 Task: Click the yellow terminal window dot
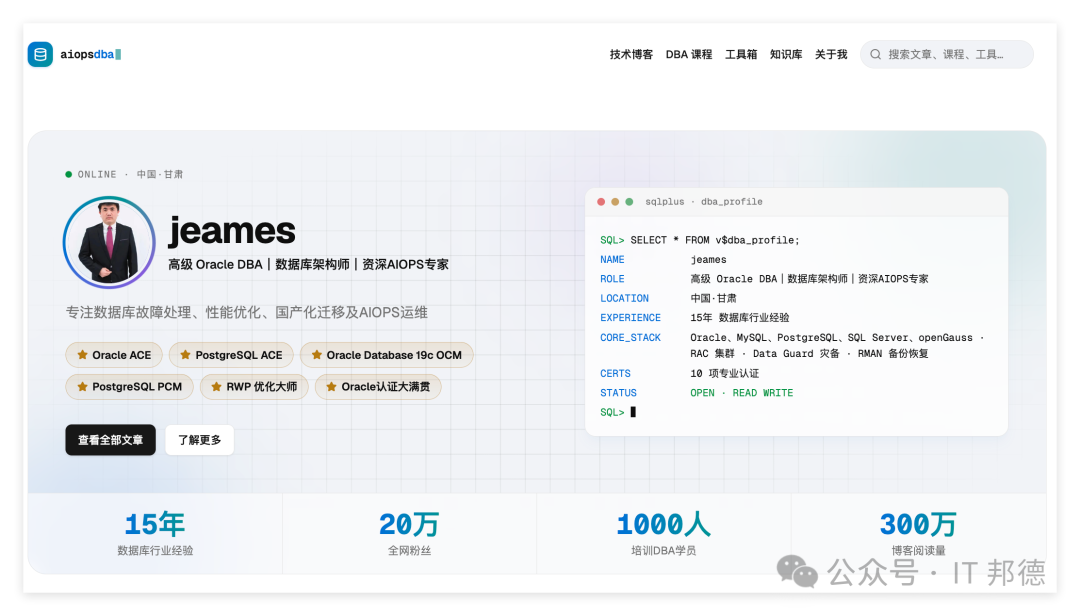tap(615, 202)
